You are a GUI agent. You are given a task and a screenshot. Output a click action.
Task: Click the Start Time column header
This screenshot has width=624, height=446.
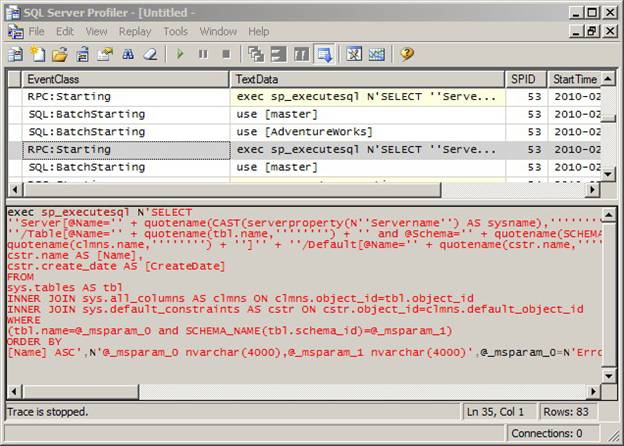(574, 79)
